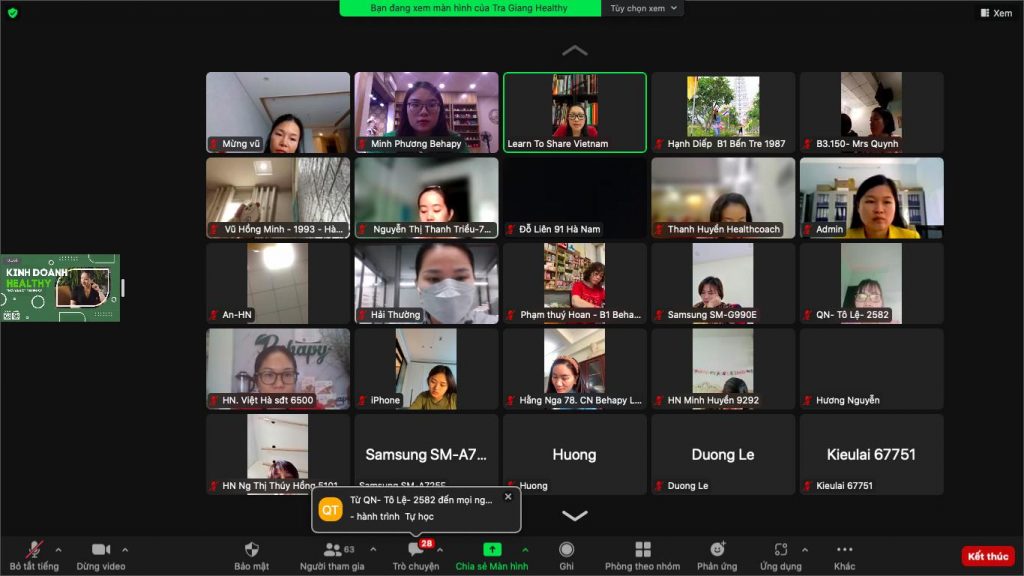Dismiss the QN- Tô Lệ chat notification

click(x=508, y=497)
